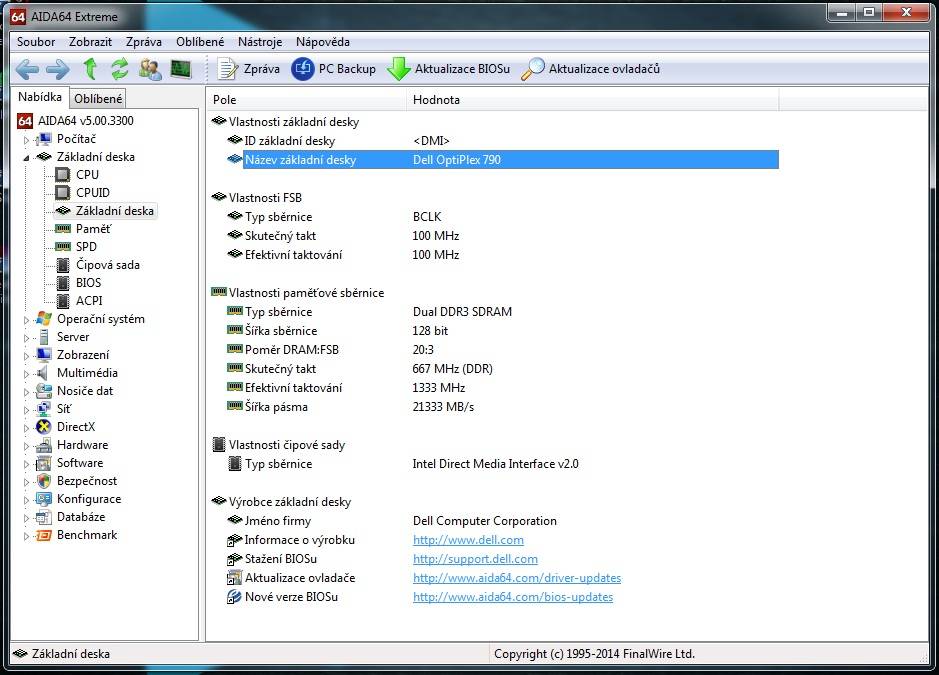Click the Hodnota column header
Viewport: 939px width, 675px height.
tap(593, 100)
